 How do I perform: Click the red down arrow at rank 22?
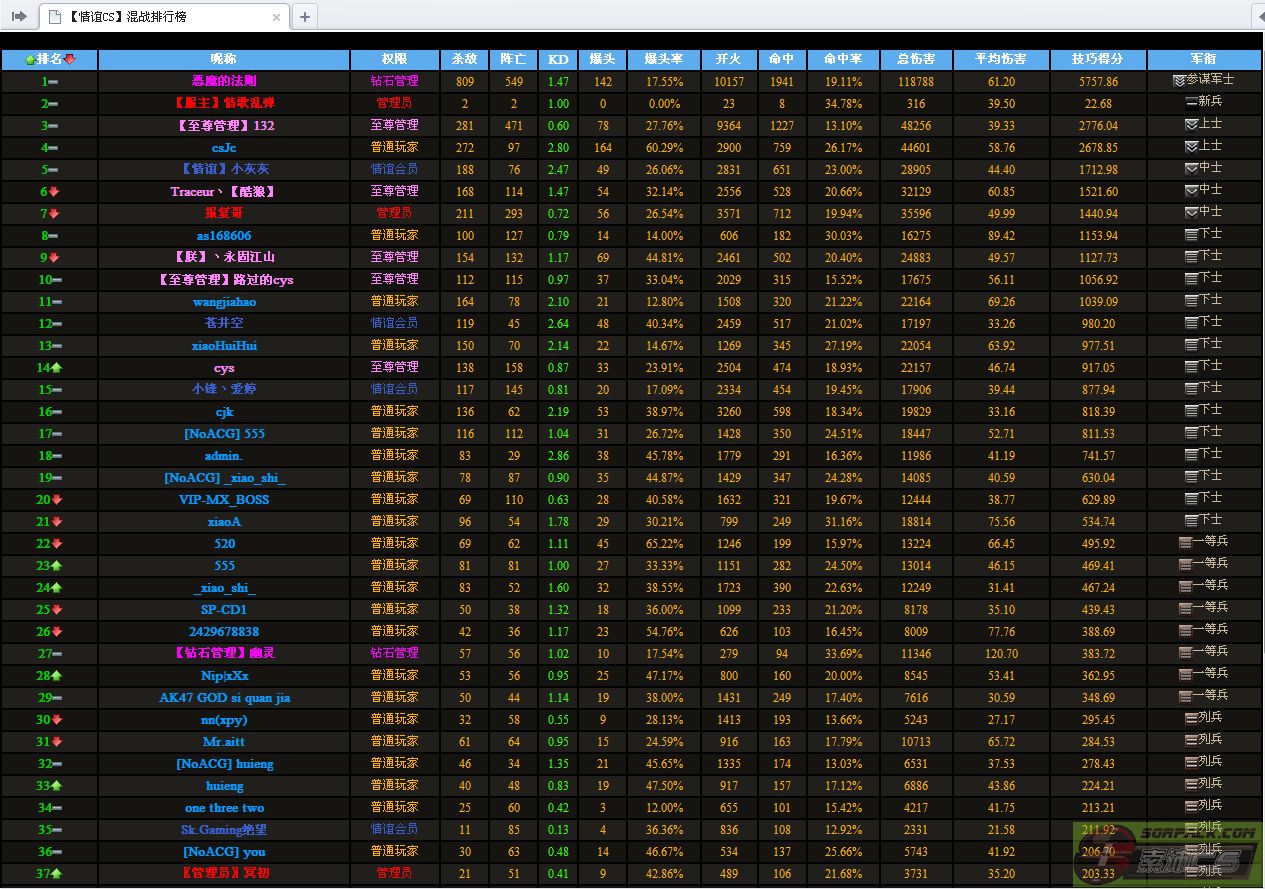click(x=56, y=544)
